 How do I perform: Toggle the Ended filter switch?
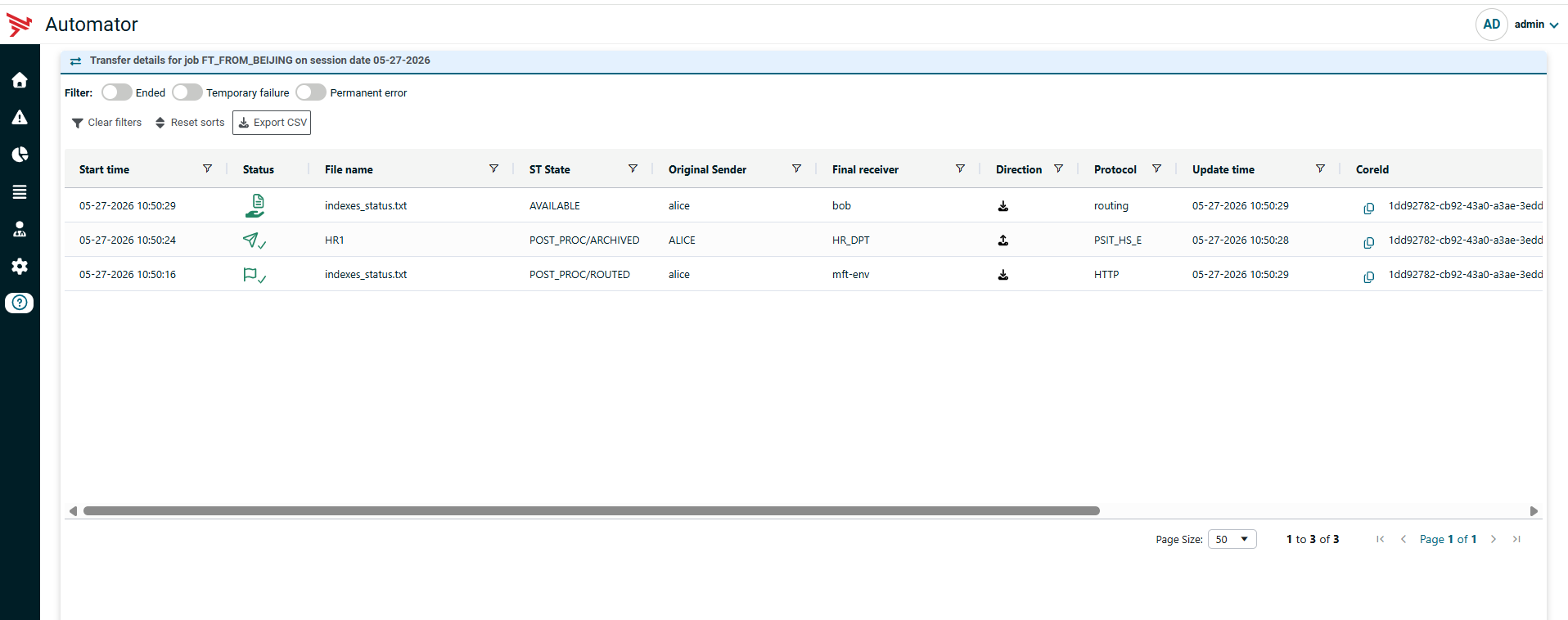coord(116,92)
